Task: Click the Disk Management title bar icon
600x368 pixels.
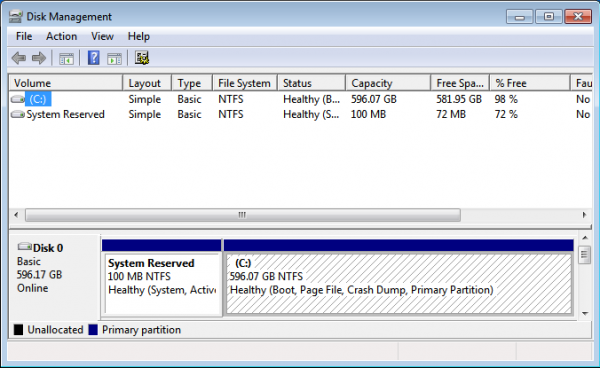Action: coord(16,16)
